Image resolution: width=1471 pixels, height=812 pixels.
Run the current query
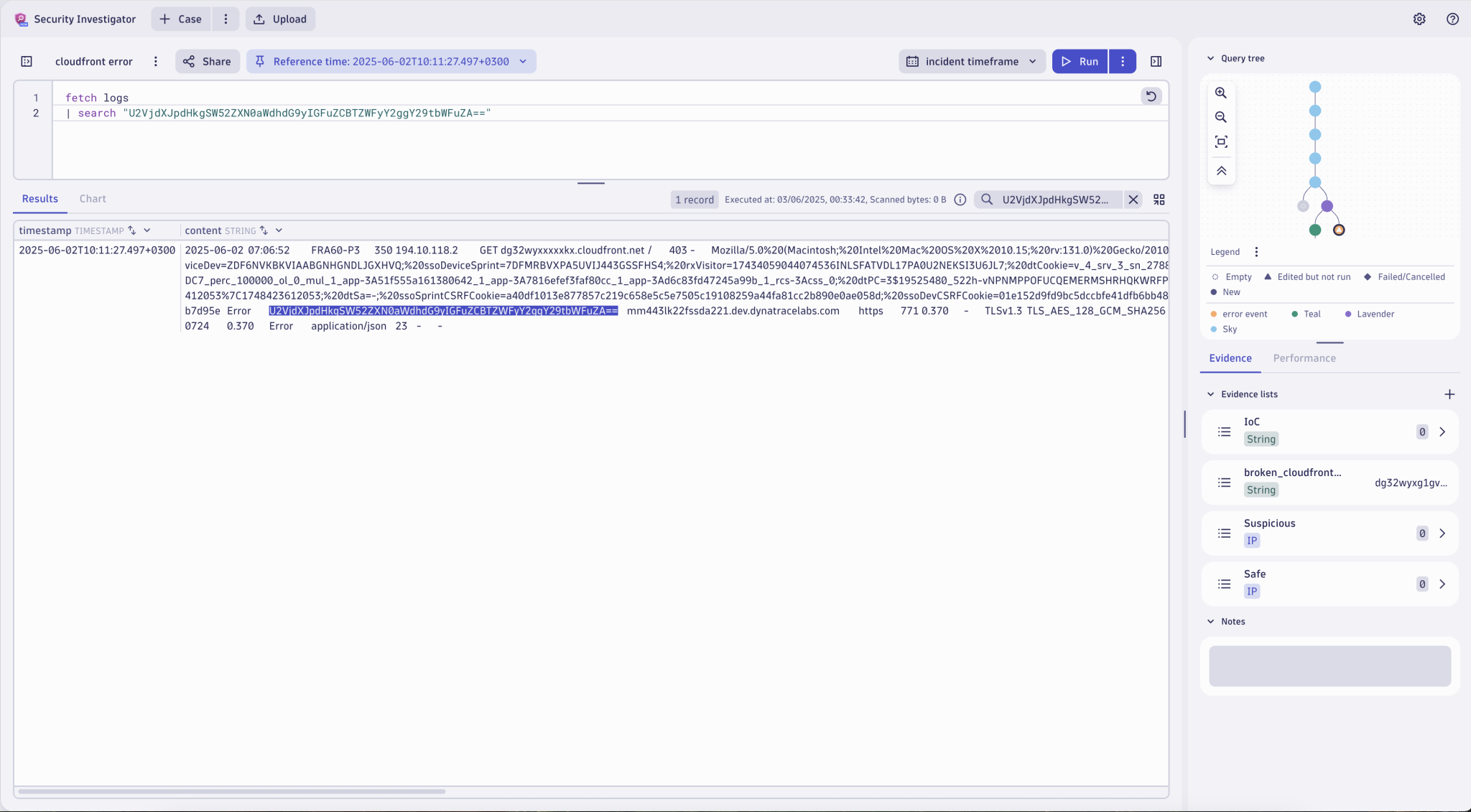1080,61
